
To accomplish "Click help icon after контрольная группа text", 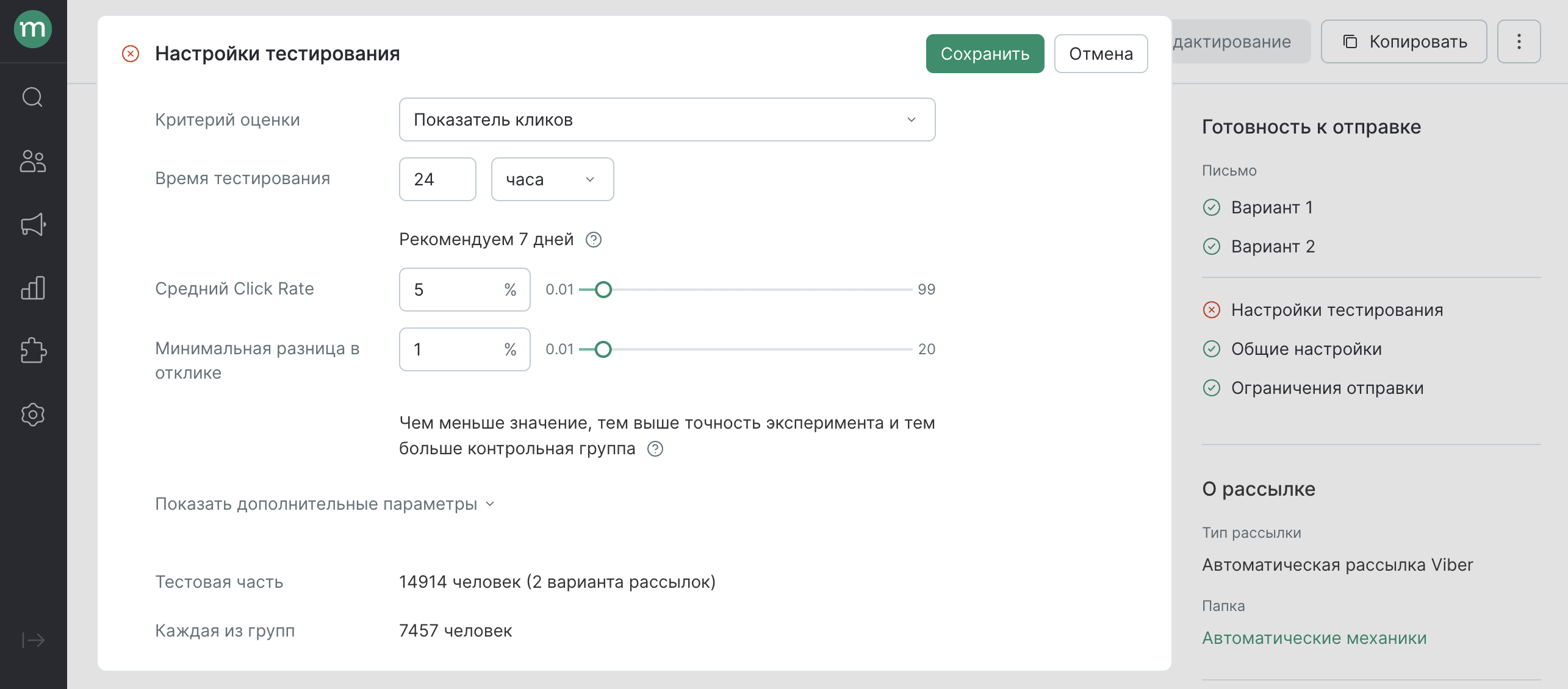I will 655,449.
